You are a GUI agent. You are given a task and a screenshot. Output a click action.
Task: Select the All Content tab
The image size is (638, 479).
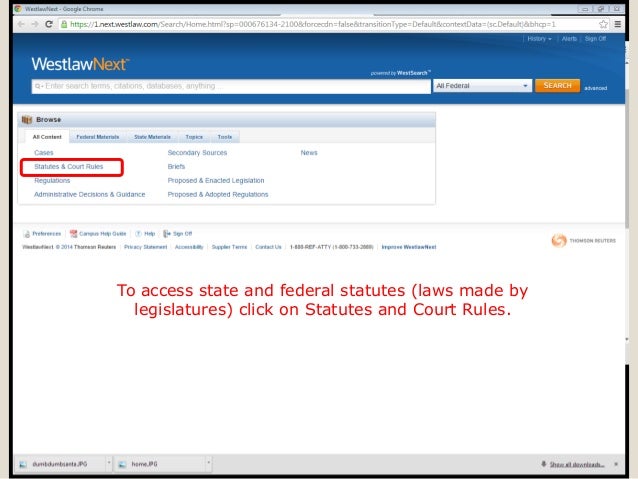47,137
